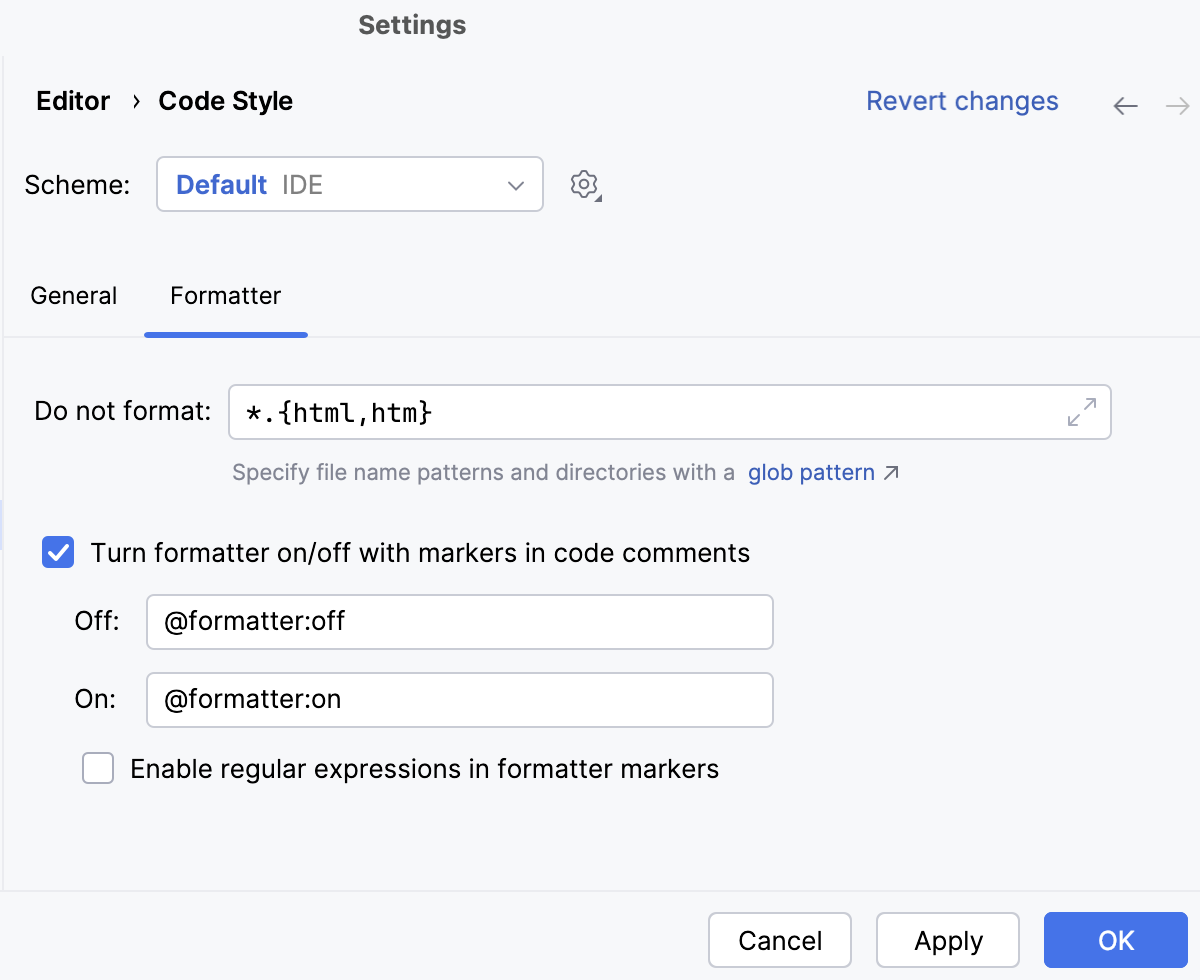Navigate back using the left arrow icon
Screen dimensions: 1200x980
coord(1125,105)
